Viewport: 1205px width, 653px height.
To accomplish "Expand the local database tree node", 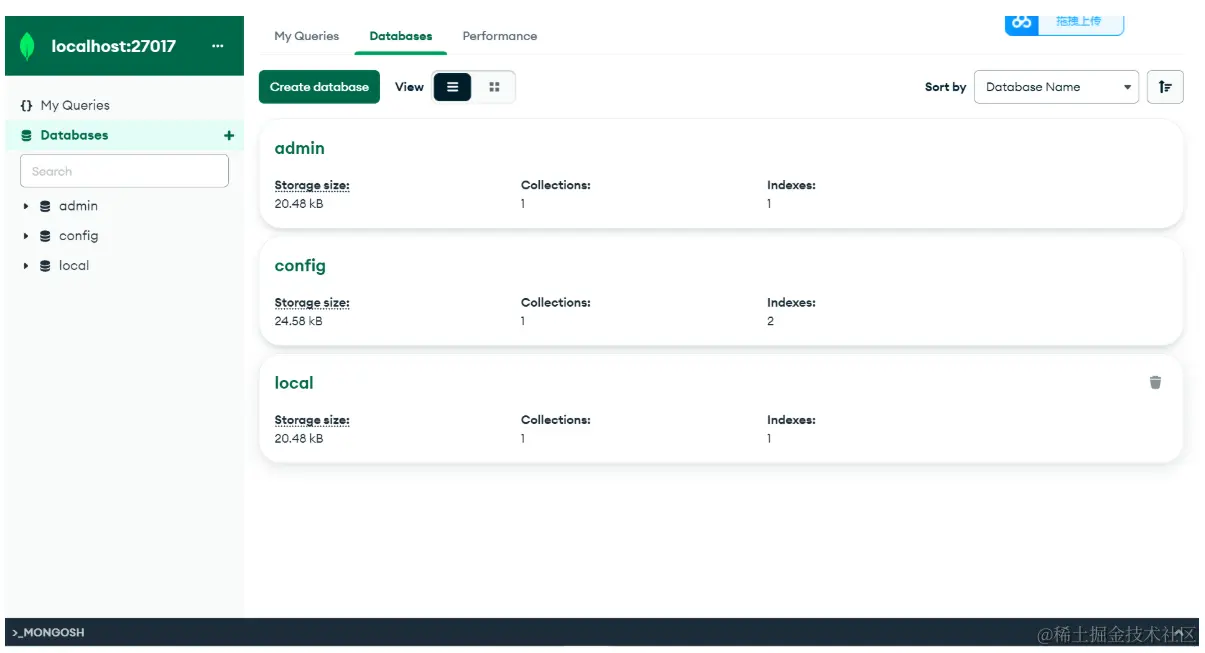I will pyautogui.click(x=26, y=266).
